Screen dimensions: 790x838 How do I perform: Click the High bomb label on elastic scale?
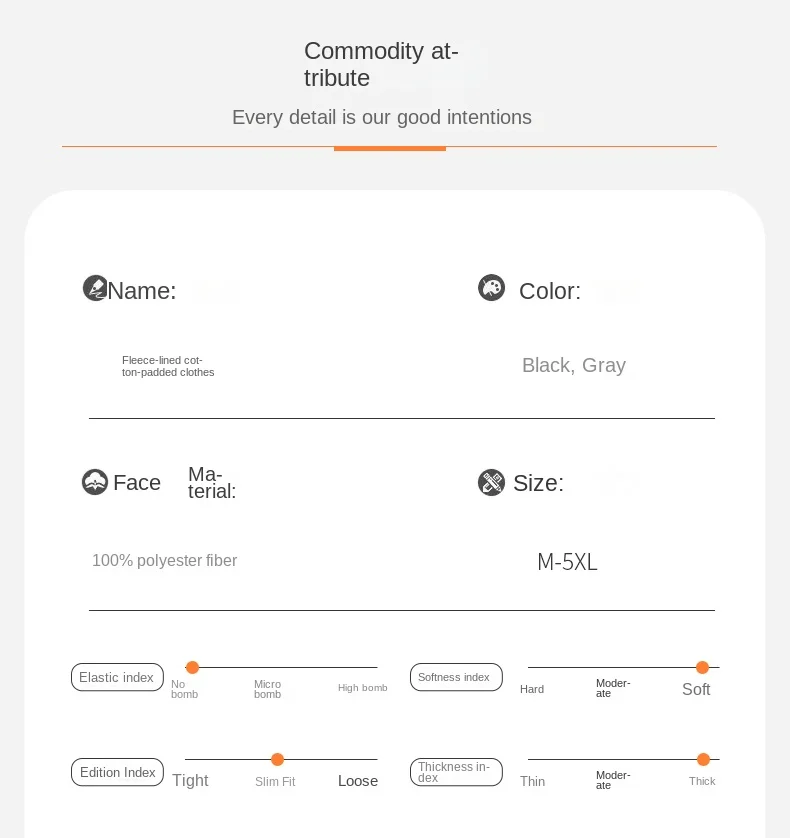point(362,688)
